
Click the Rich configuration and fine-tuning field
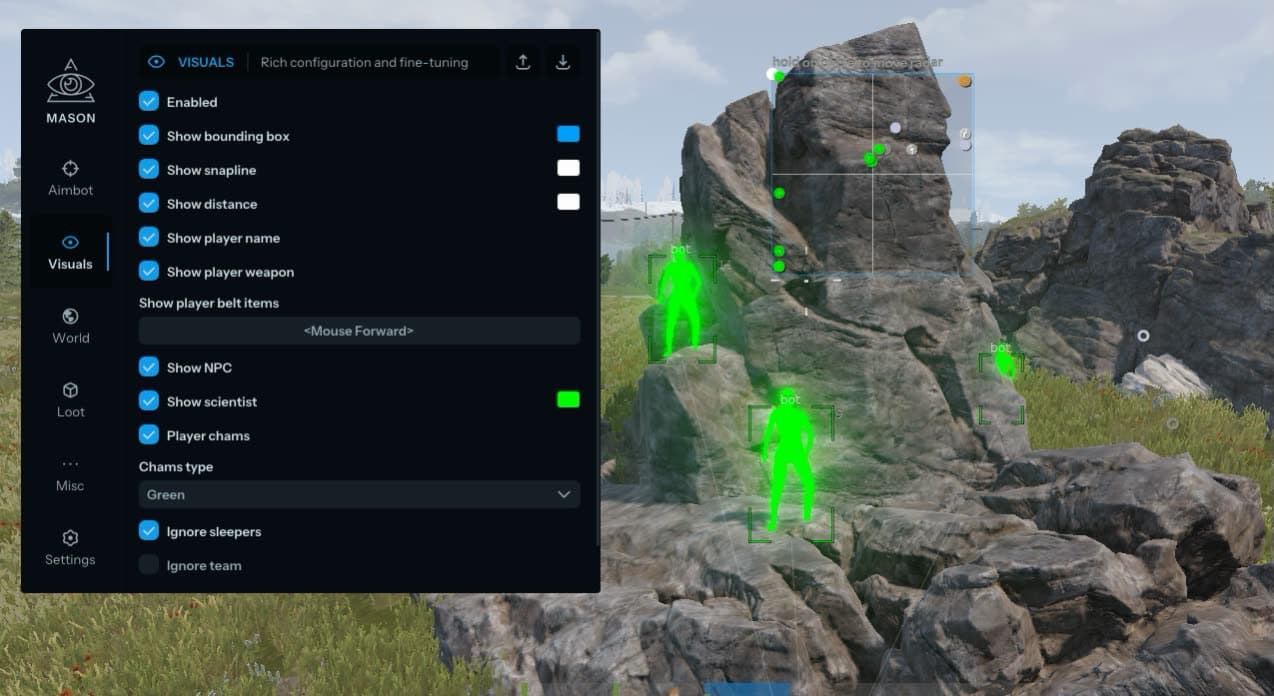point(370,62)
